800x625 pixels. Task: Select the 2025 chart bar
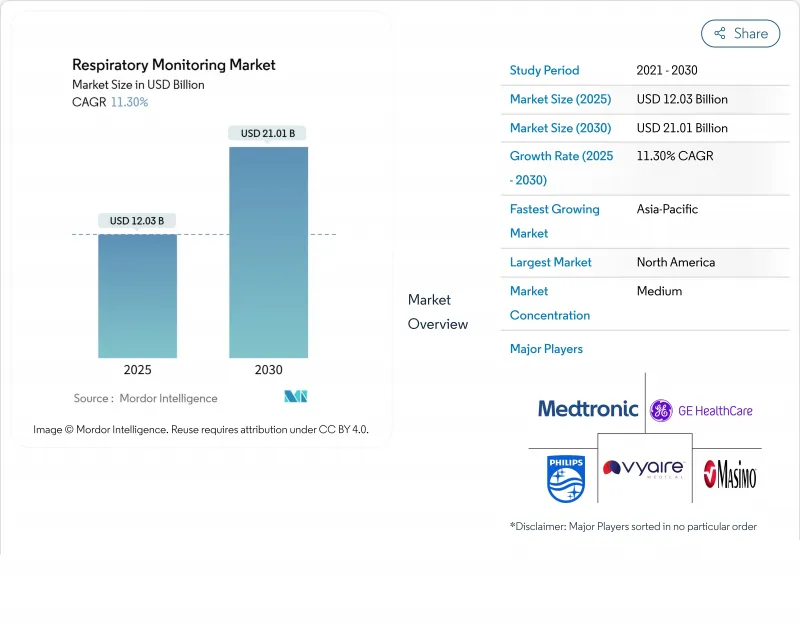click(x=137, y=296)
